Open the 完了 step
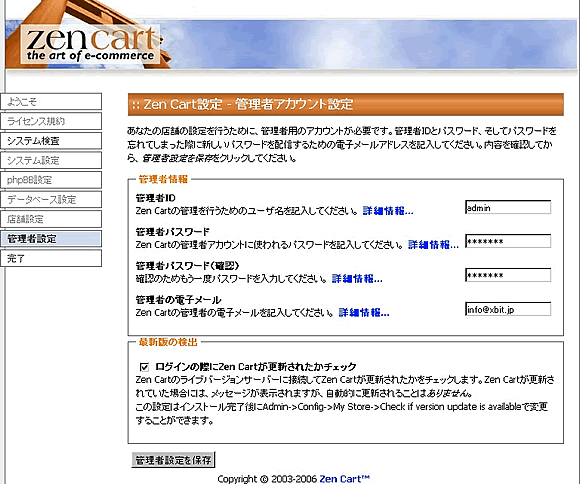This screenshot has height=484, width=580. (x=51, y=258)
